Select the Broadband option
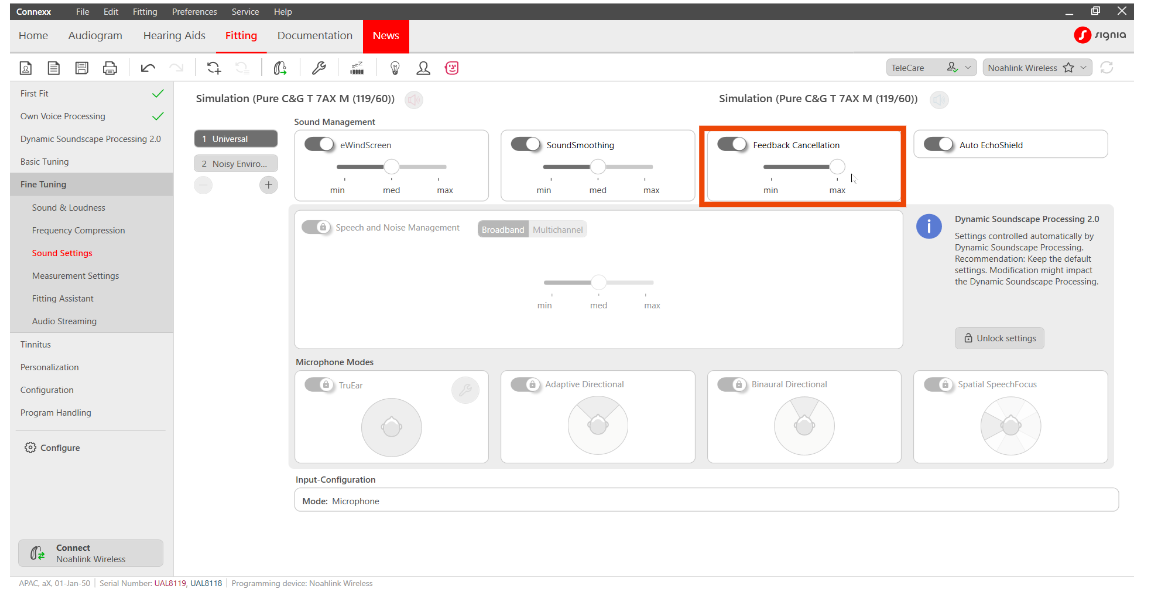This screenshot has height=589, width=1150. 503,230
